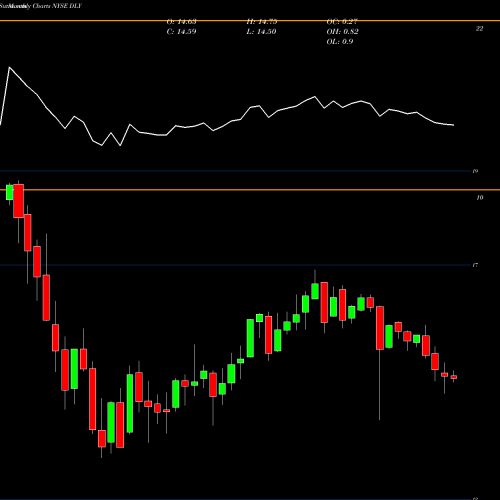
Task: Click the 'OL: 0.9' value
Action: tap(340, 42)
